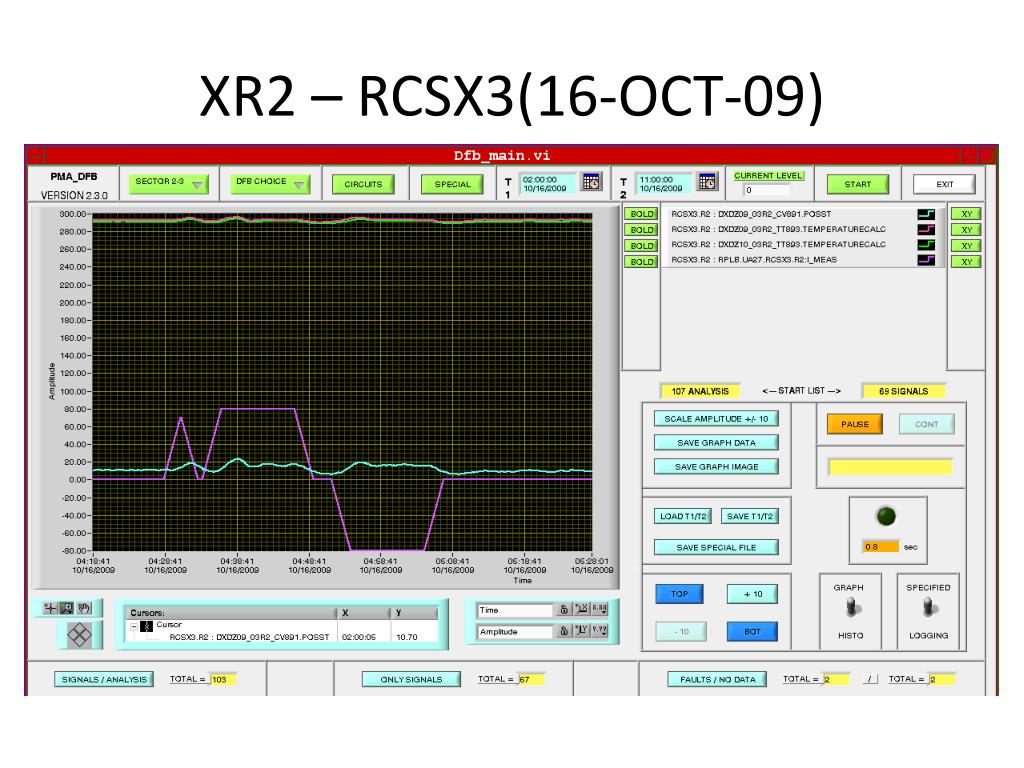Open Amplitude axis format options
The height and width of the screenshot is (768, 1024).
click(600, 631)
